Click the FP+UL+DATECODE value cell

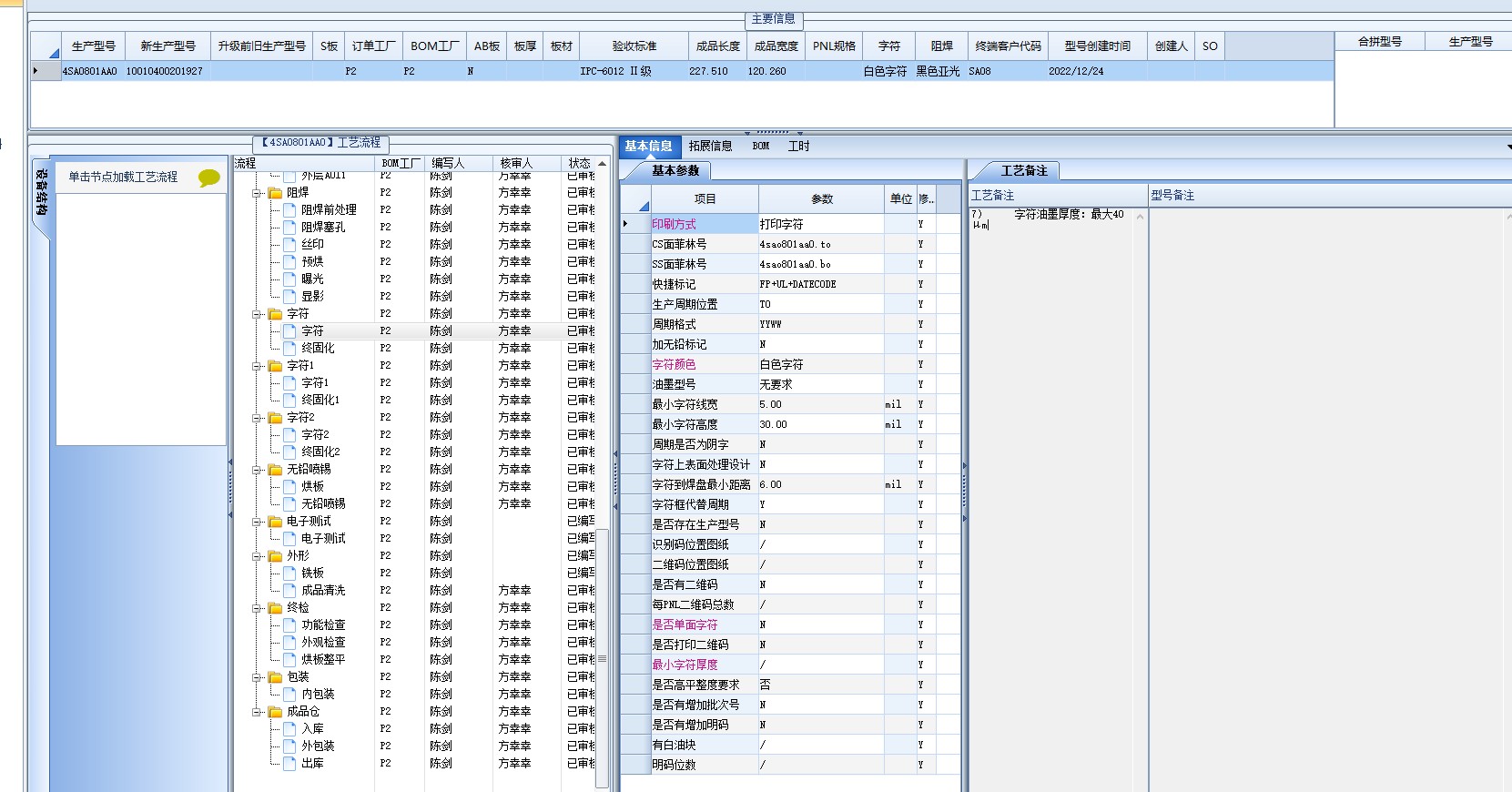821,284
